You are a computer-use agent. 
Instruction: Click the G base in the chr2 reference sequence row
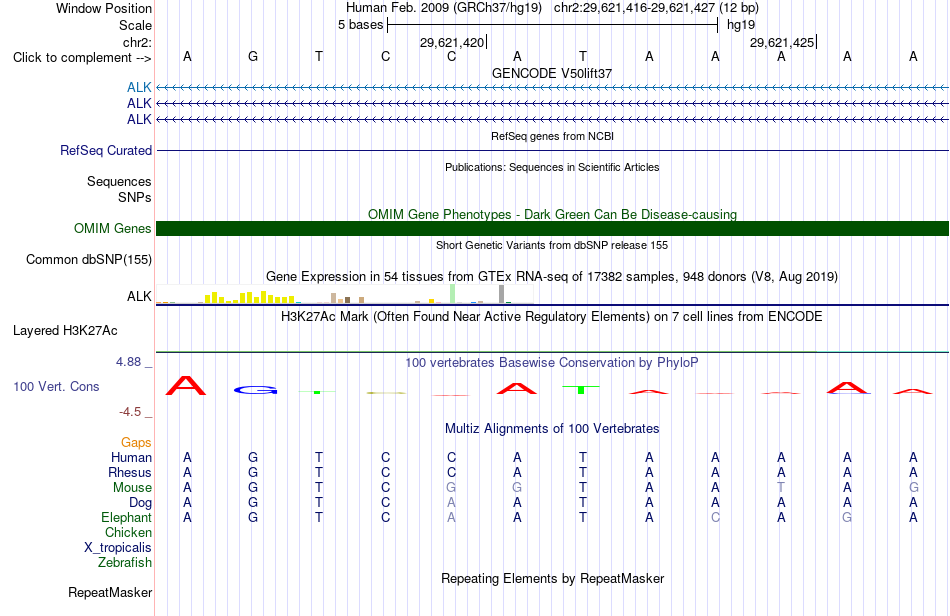click(253, 56)
